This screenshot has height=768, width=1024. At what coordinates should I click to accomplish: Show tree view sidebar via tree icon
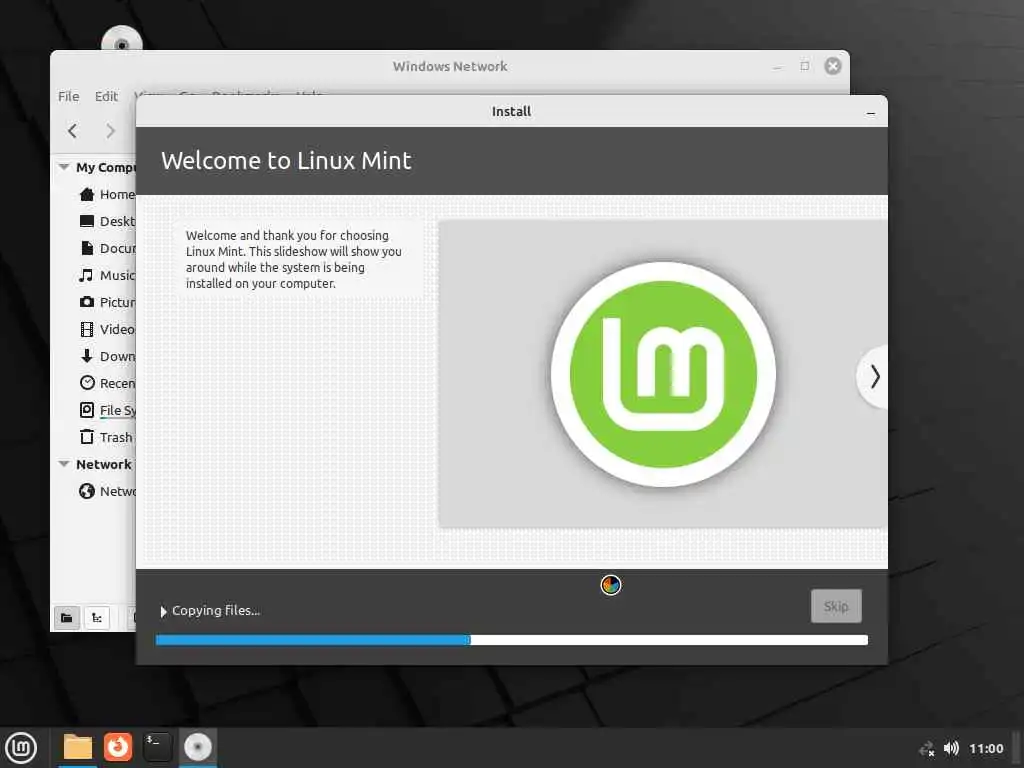(97, 617)
